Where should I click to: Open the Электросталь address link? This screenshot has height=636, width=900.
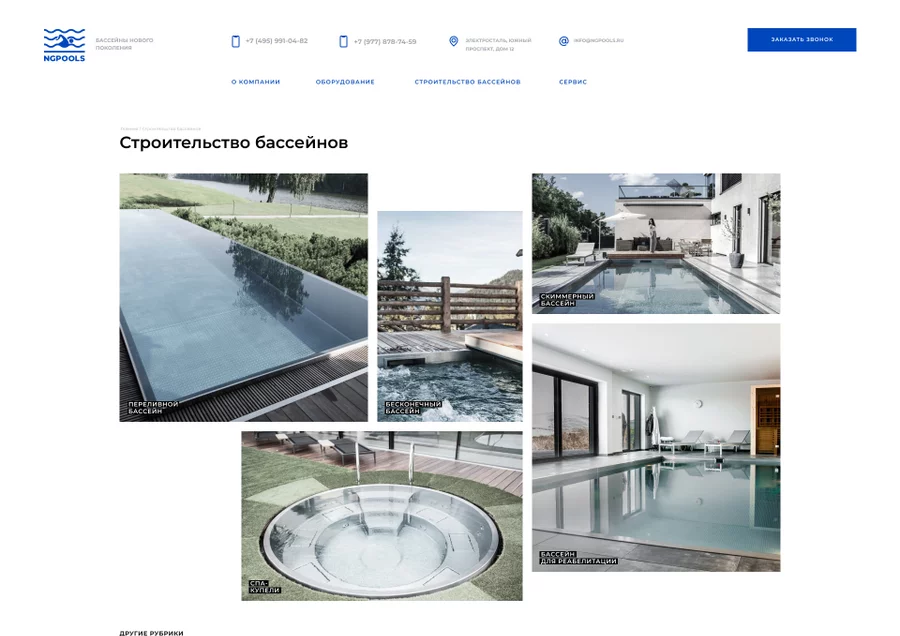[x=498, y=44]
